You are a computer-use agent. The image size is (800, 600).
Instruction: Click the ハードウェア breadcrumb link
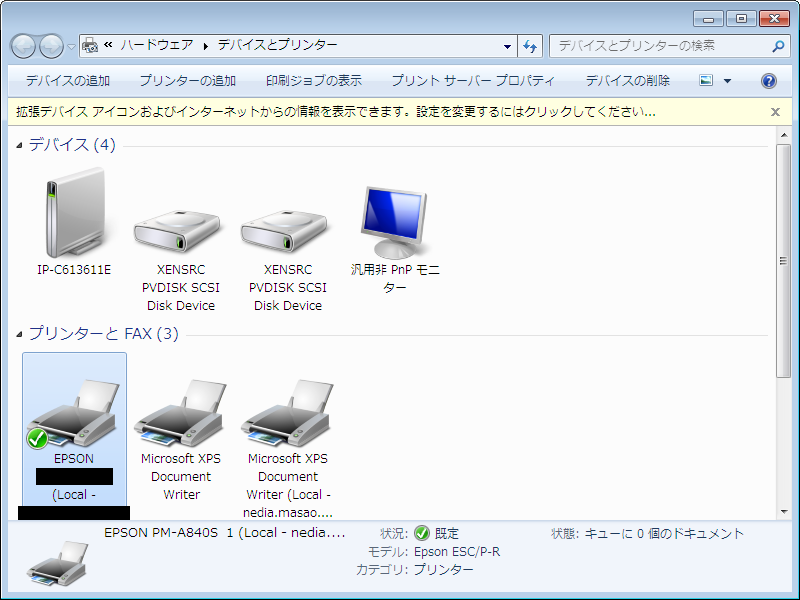[157, 45]
